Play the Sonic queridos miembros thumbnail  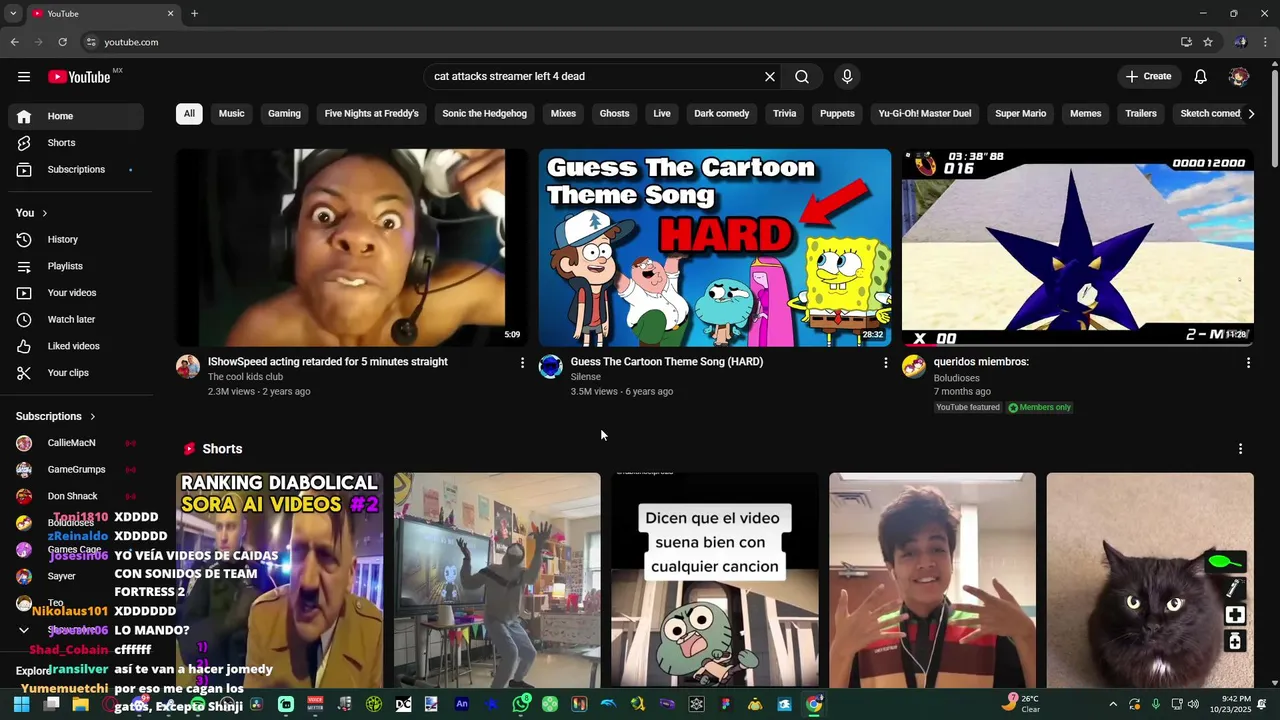(1078, 248)
